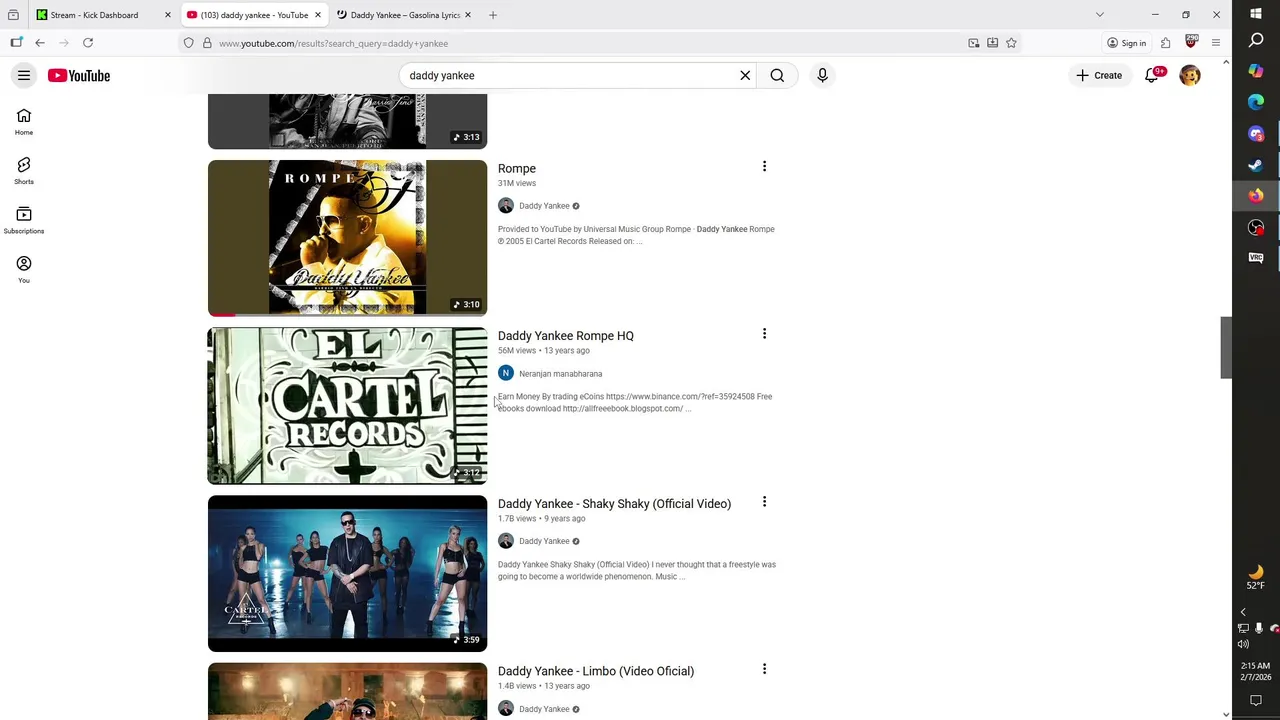
Task: Open the Daddy Yankee Rompe HQ title
Action: [566, 336]
